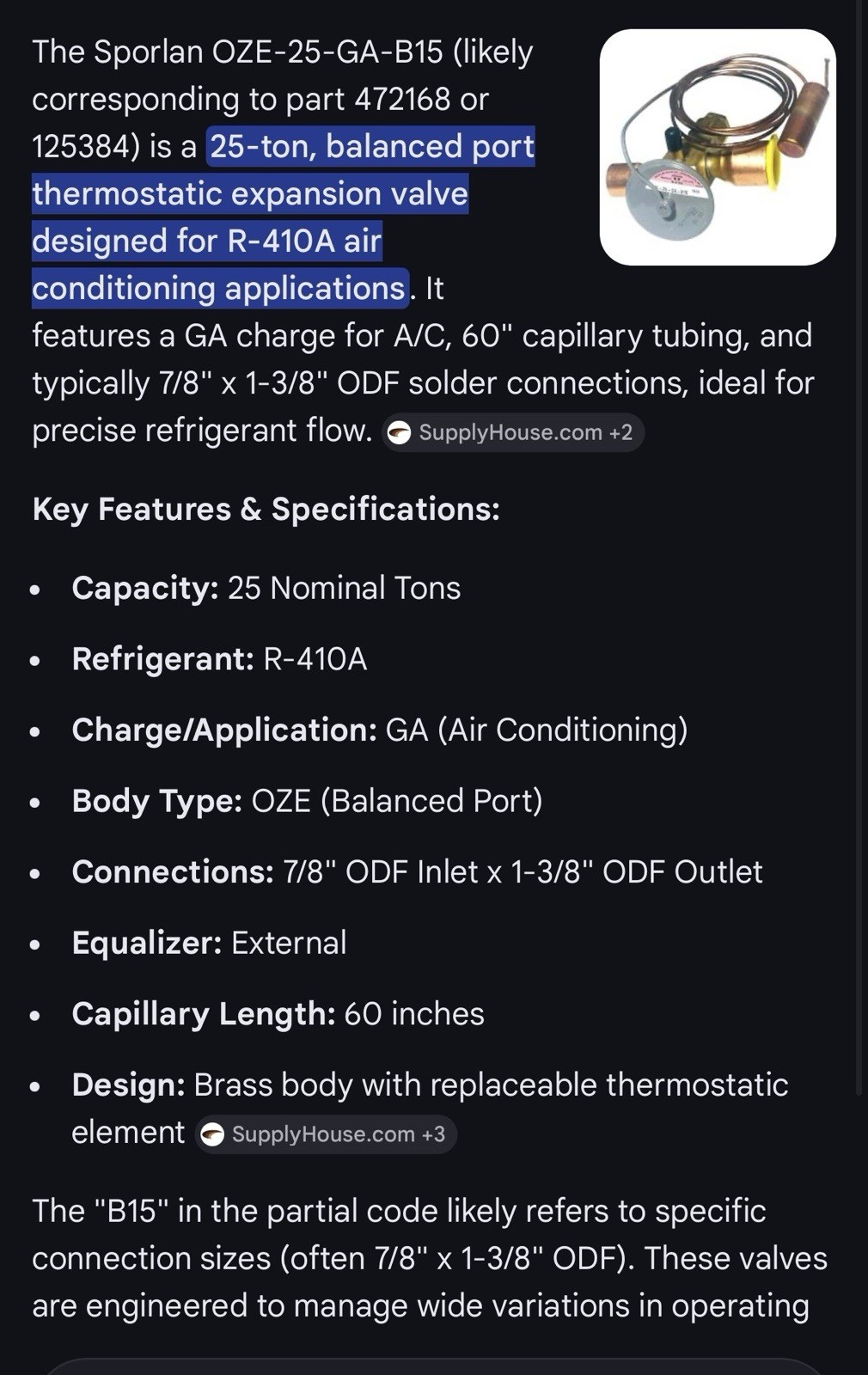Click highlighted 'conditioning applications' text

(219, 289)
